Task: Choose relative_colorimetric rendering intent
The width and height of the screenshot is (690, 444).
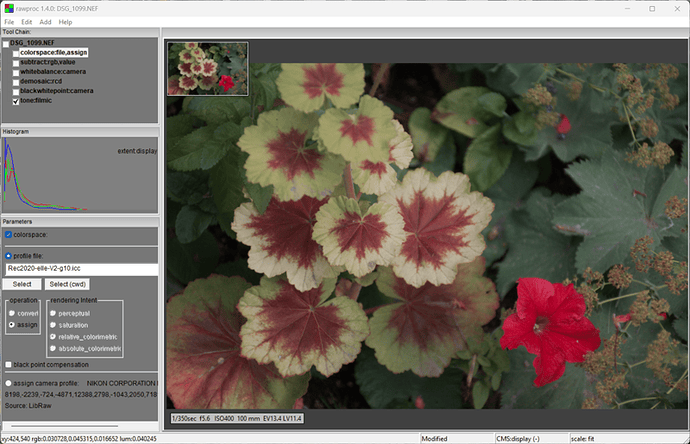Action: point(53,337)
